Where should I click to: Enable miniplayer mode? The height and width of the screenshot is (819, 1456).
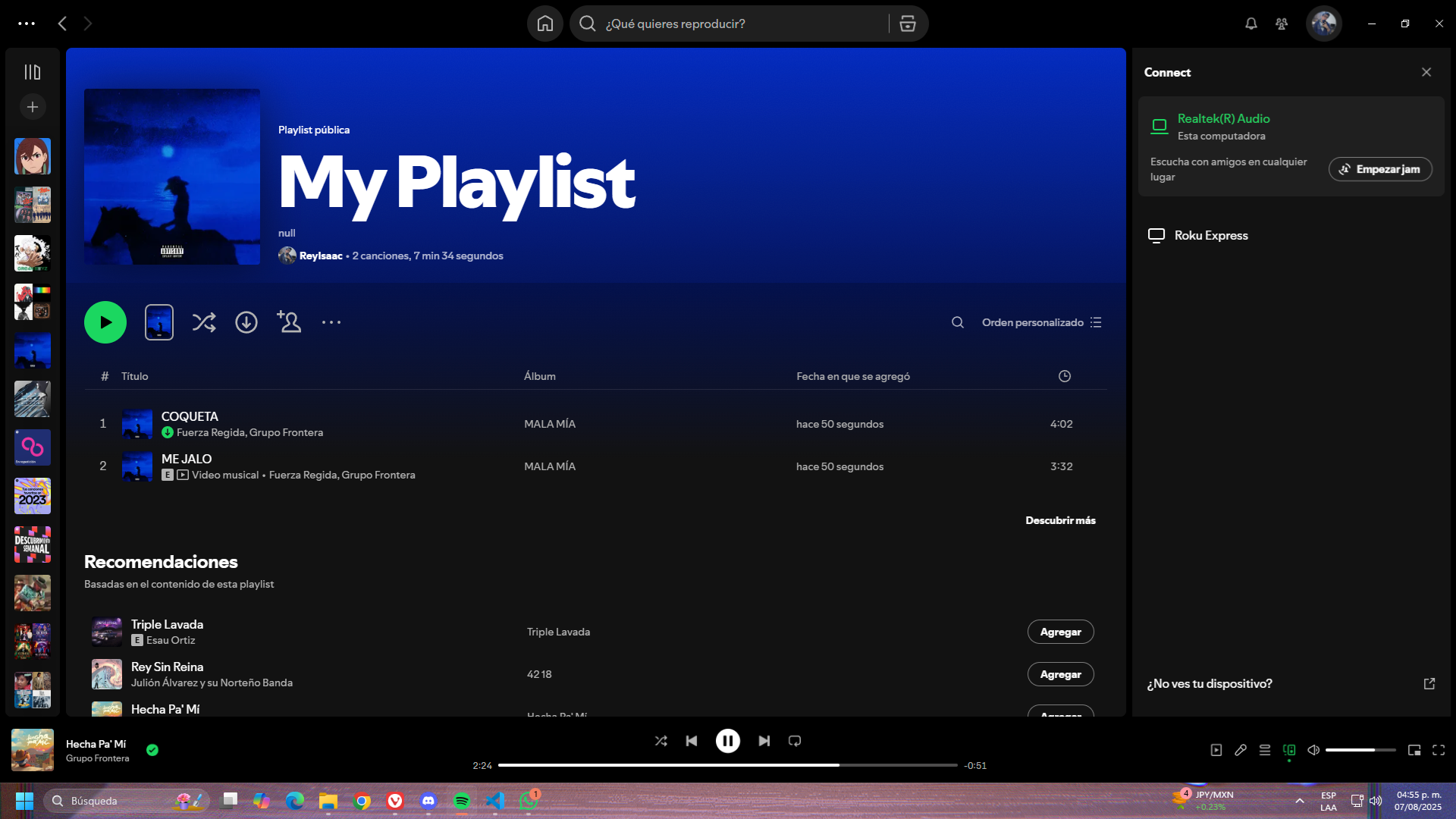pos(1414,749)
